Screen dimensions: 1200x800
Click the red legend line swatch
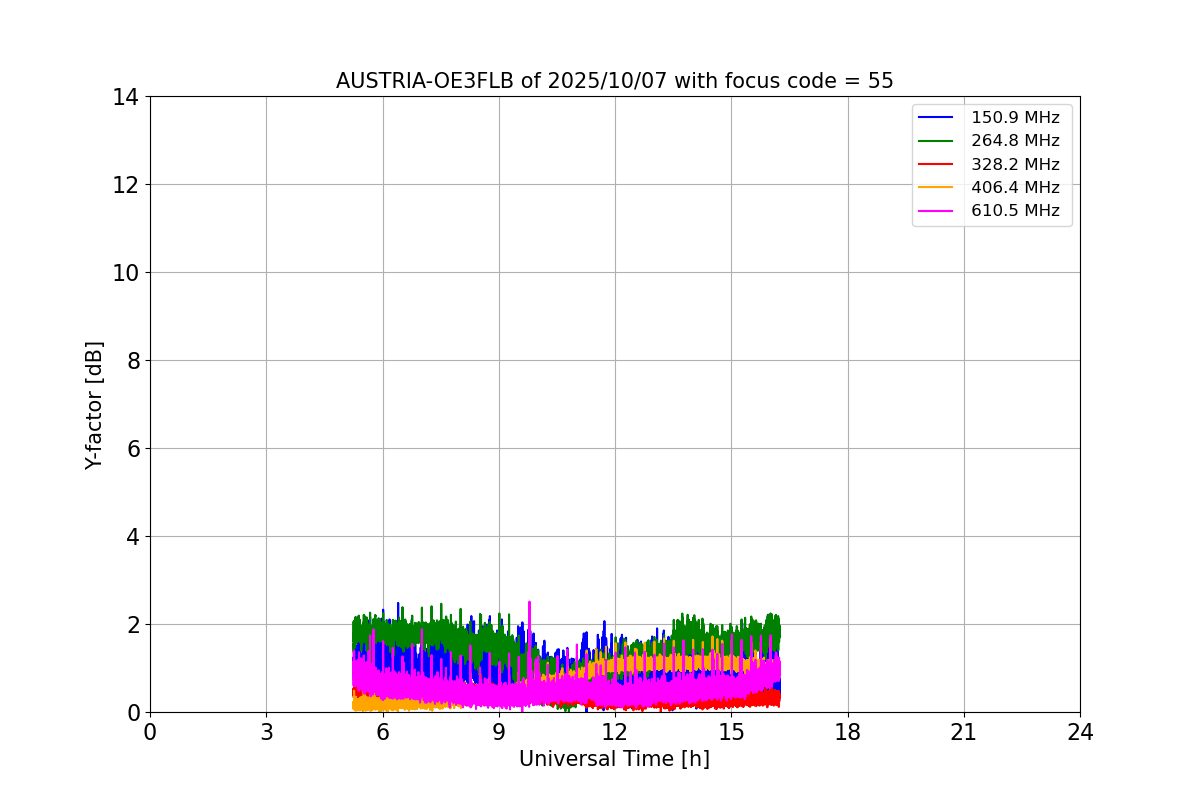[x=935, y=164]
